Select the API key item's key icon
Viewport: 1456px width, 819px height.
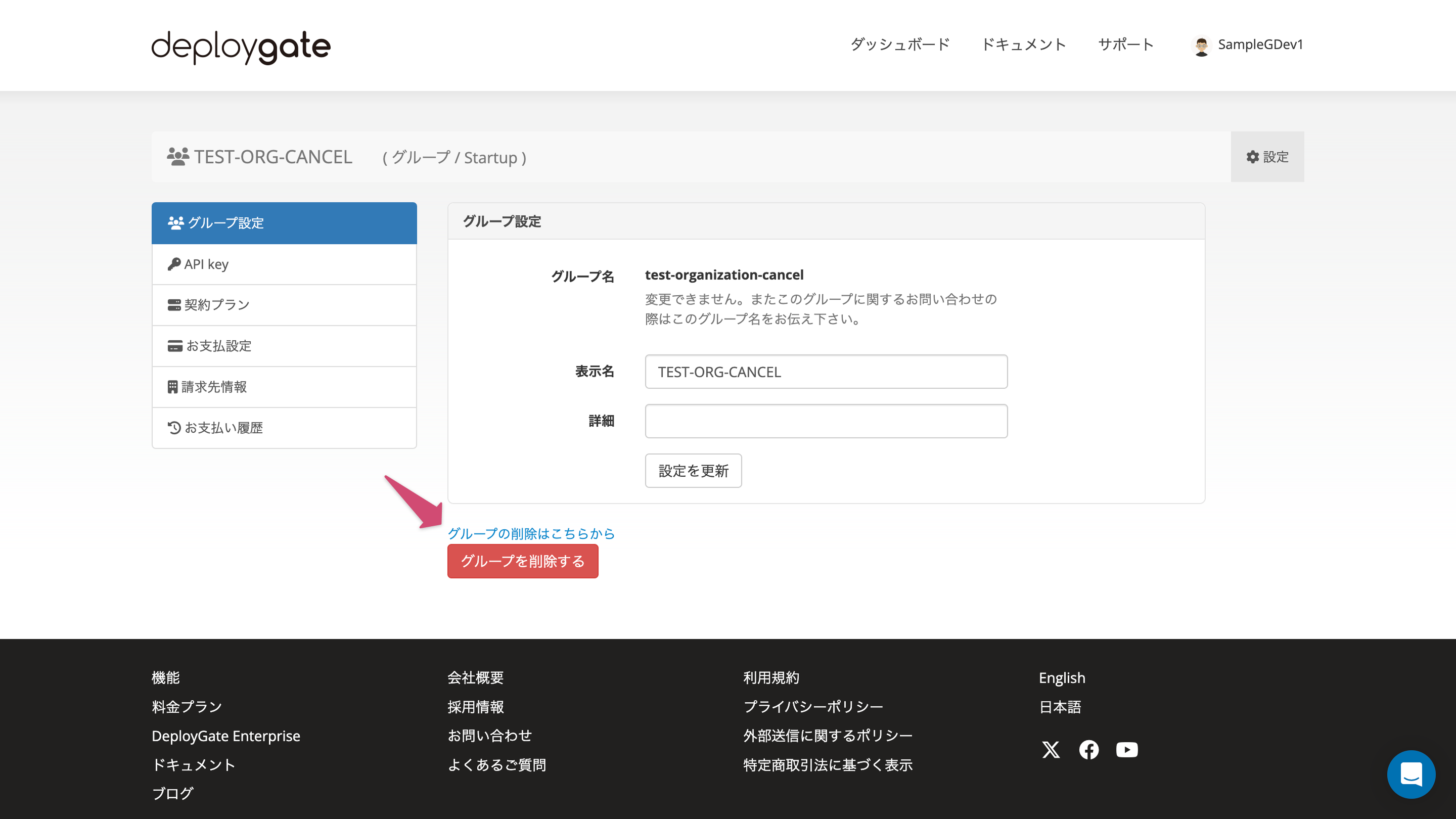point(174,263)
